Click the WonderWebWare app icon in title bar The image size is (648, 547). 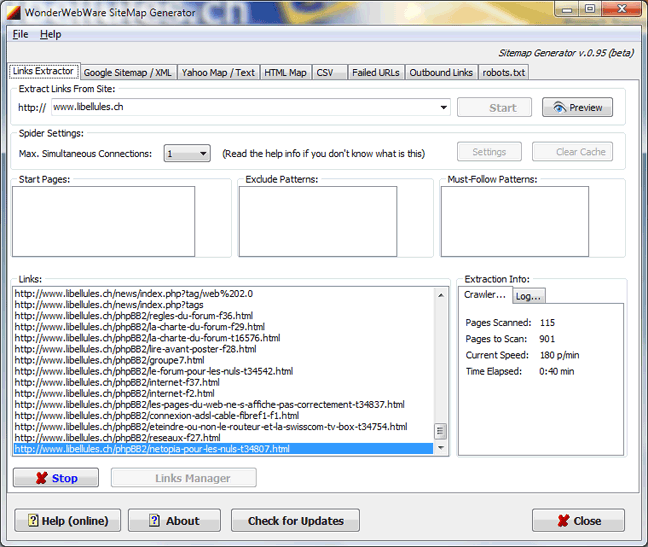click(14, 12)
